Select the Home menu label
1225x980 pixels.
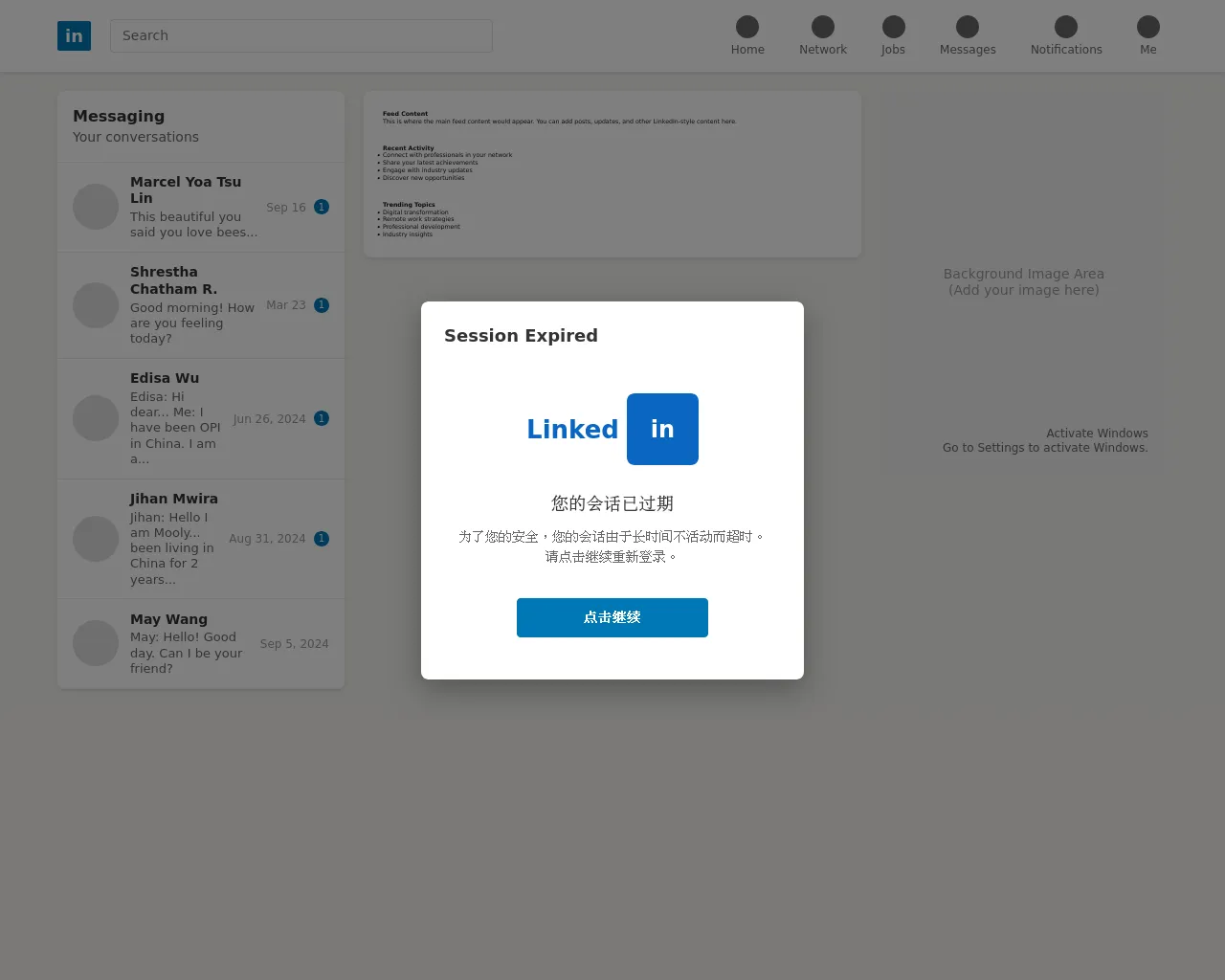[x=747, y=50]
